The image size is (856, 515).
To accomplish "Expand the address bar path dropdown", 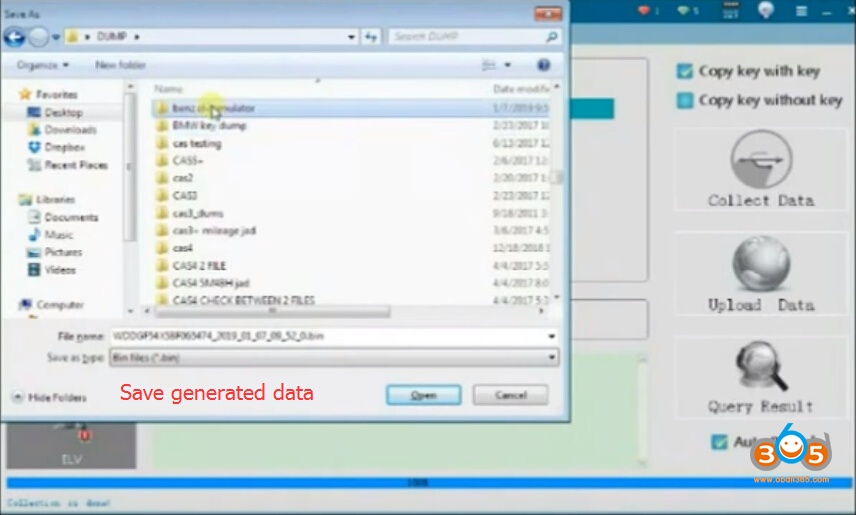I will coord(351,37).
